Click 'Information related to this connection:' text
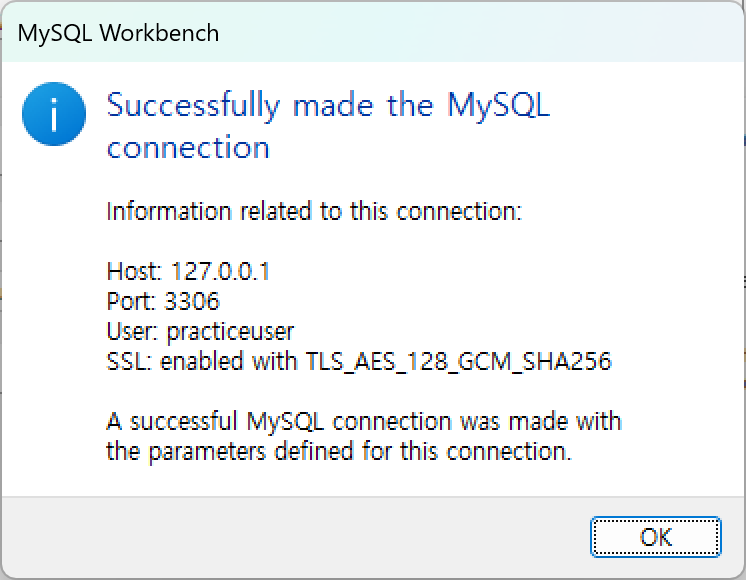 pyautogui.click(x=314, y=211)
